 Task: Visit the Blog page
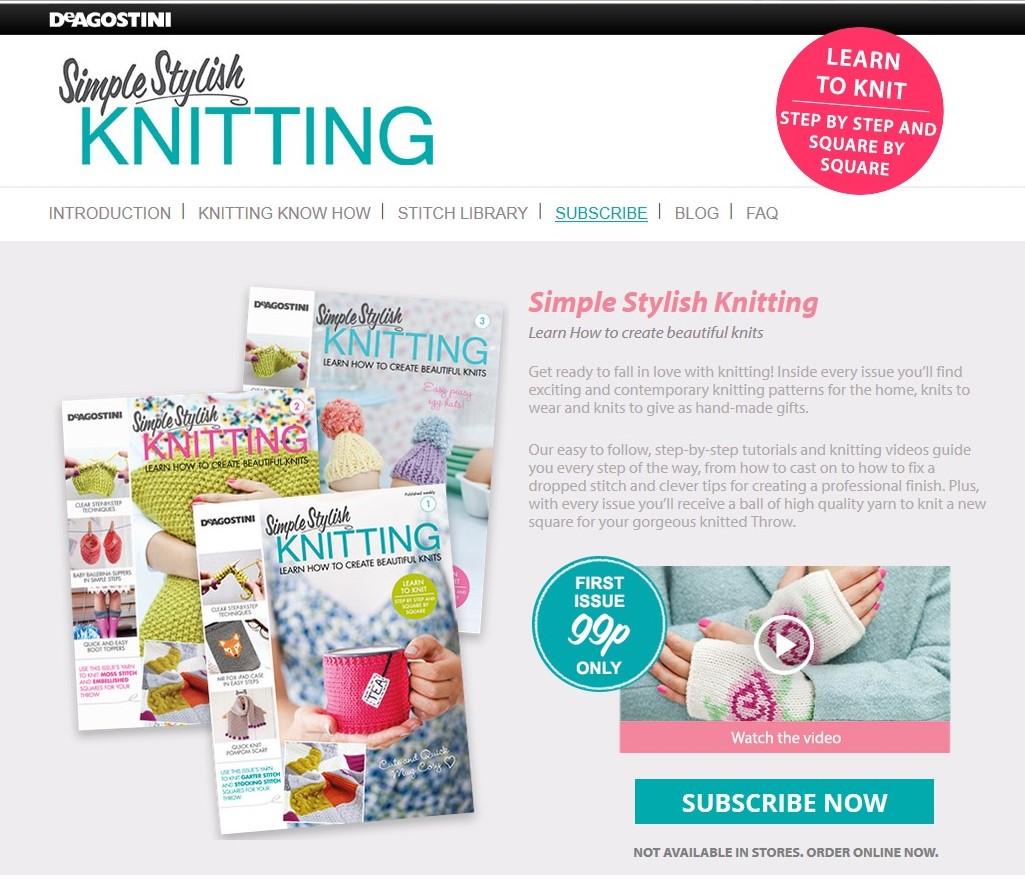tap(696, 213)
